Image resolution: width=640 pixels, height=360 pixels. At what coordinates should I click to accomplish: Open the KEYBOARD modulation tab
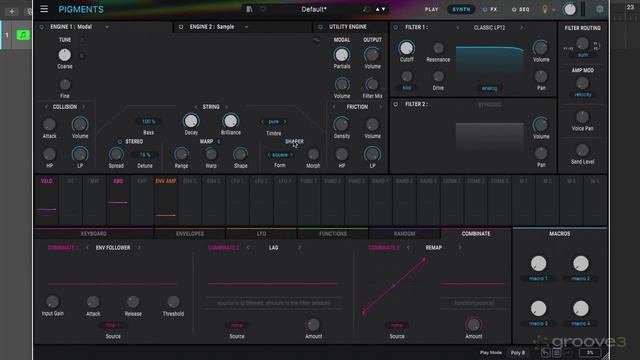click(93, 233)
